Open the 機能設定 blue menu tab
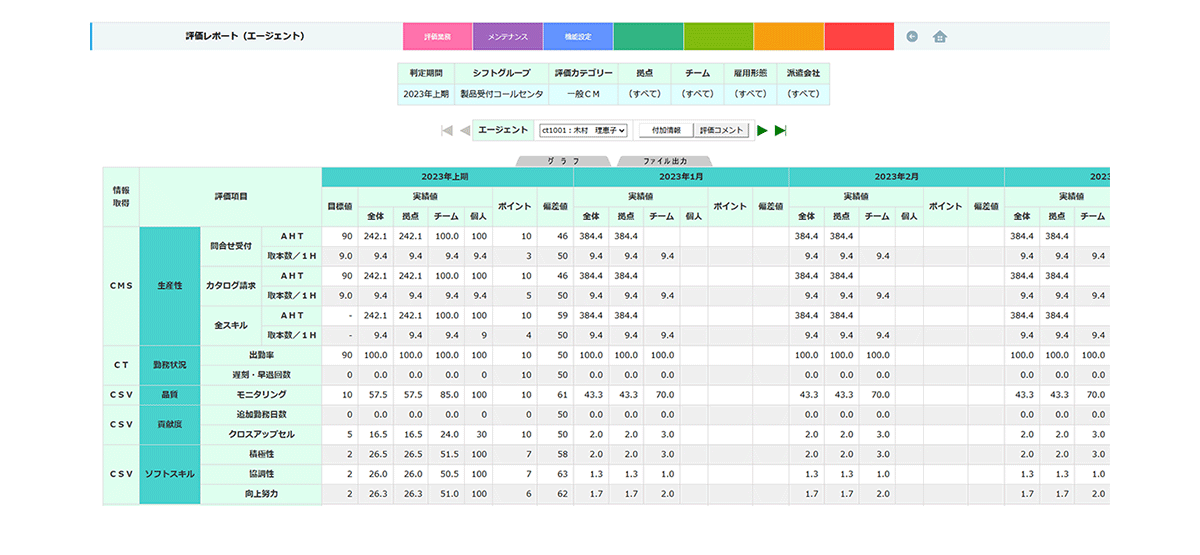This screenshot has width=1200, height=555. (x=578, y=36)
